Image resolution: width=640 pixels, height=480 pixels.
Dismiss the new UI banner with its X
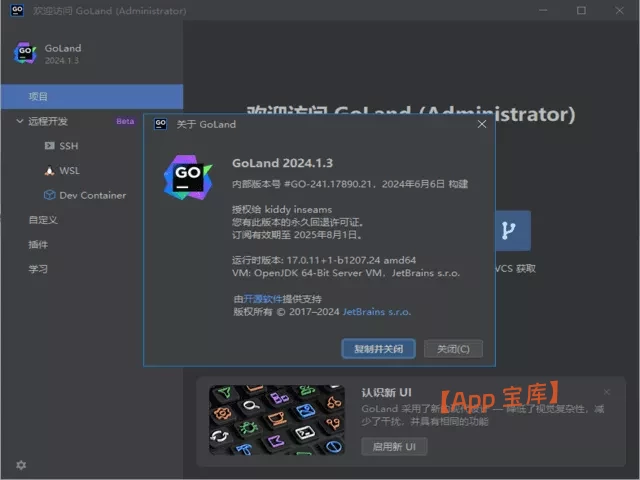coord(607,392)
